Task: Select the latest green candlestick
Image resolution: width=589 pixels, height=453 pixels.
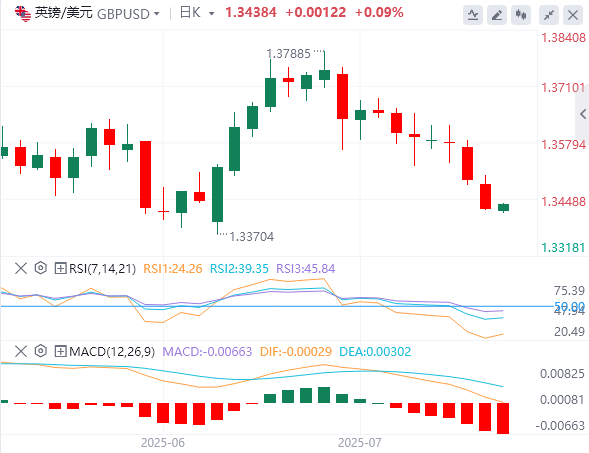Action: coord(503,207)
